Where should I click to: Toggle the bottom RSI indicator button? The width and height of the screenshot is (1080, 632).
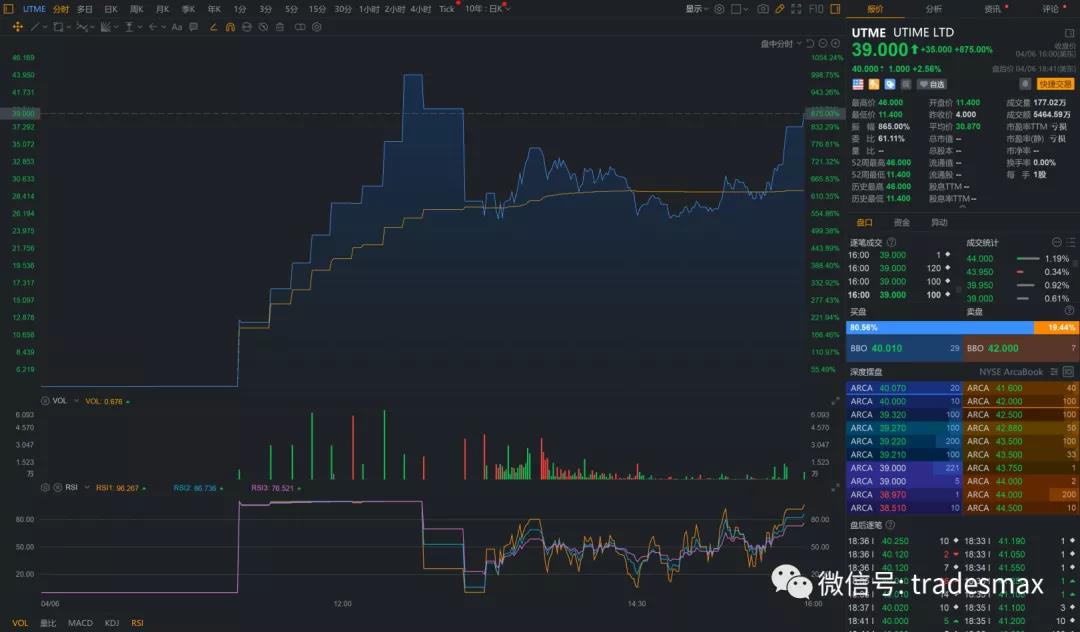click(137, 623)
